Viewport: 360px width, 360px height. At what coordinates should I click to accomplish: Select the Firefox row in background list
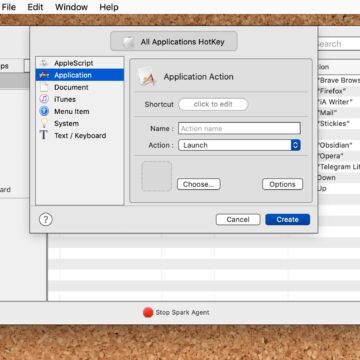click(x=338, y=91)
